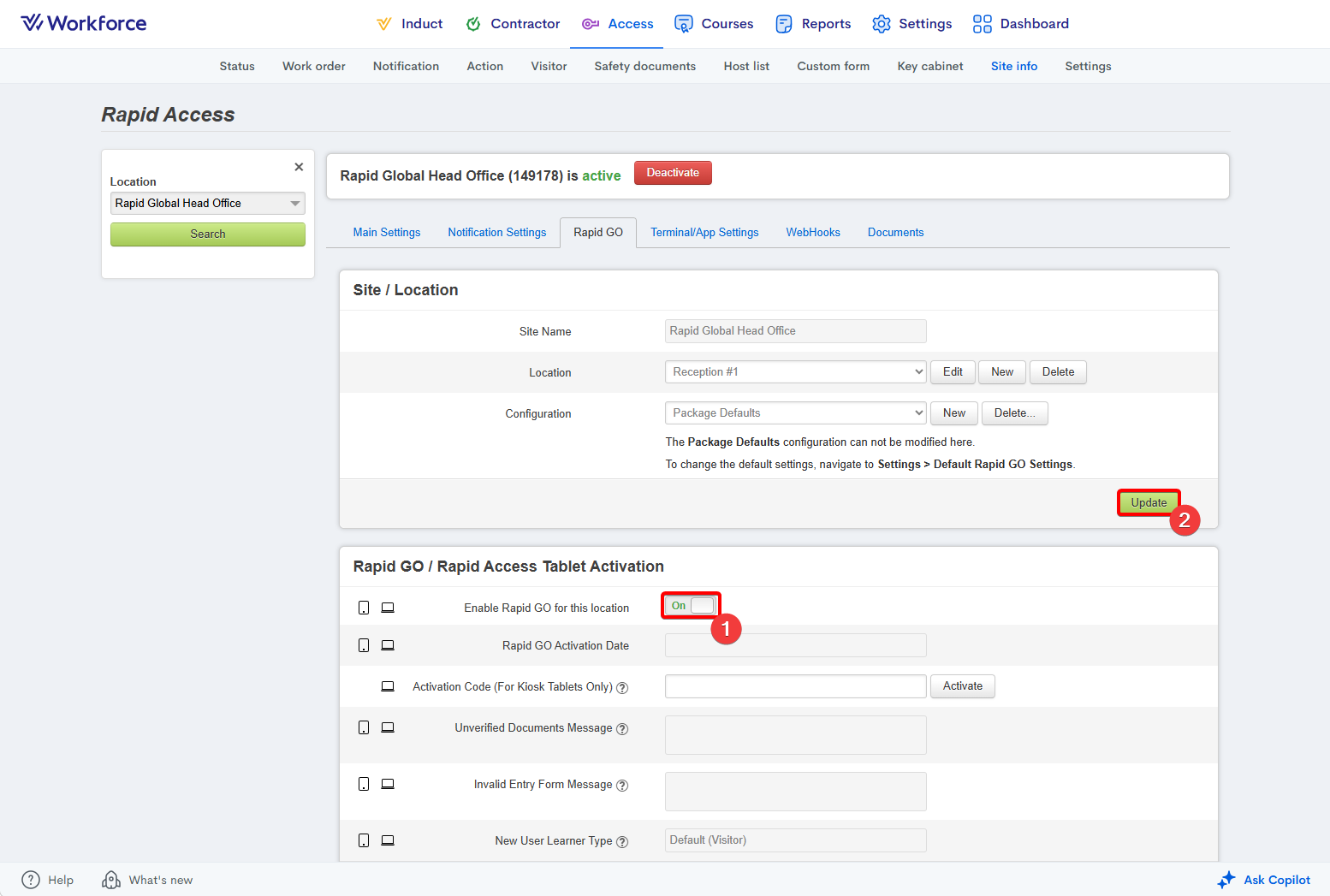This screenshot has height=896, width=1330.
Task: Open the Settings sub-navigation item
Action: 1088,66
